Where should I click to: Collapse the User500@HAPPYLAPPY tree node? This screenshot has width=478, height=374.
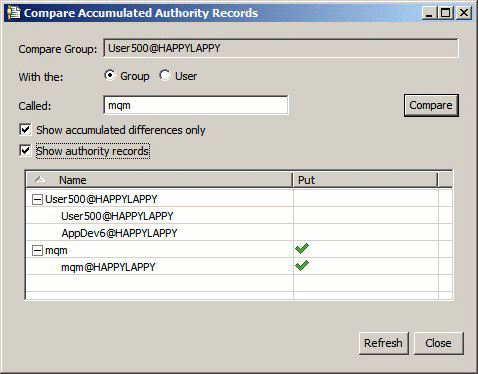[x=37, y=199]
